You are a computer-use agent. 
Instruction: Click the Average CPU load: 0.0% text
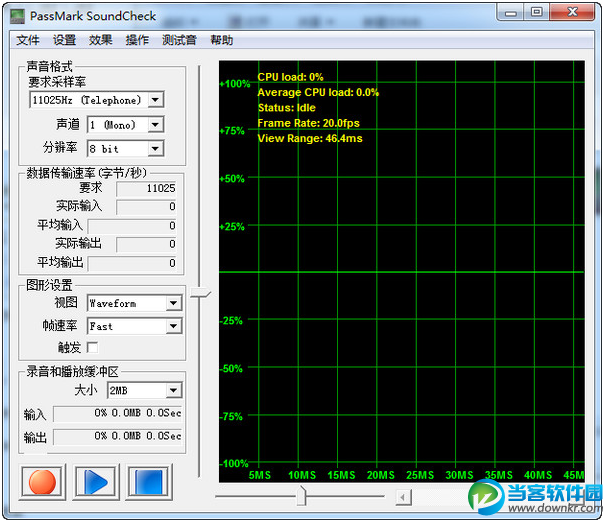[x=318, y=92]
